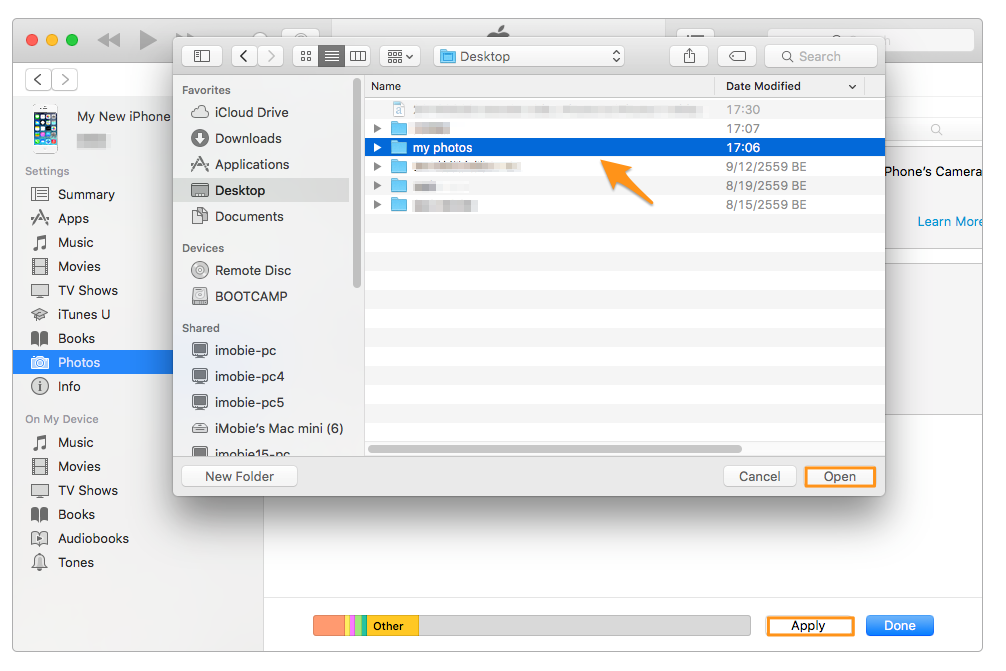Click the Learn More link
Viewport: 1006px width, 671px height.
click(x=948, y=221)
